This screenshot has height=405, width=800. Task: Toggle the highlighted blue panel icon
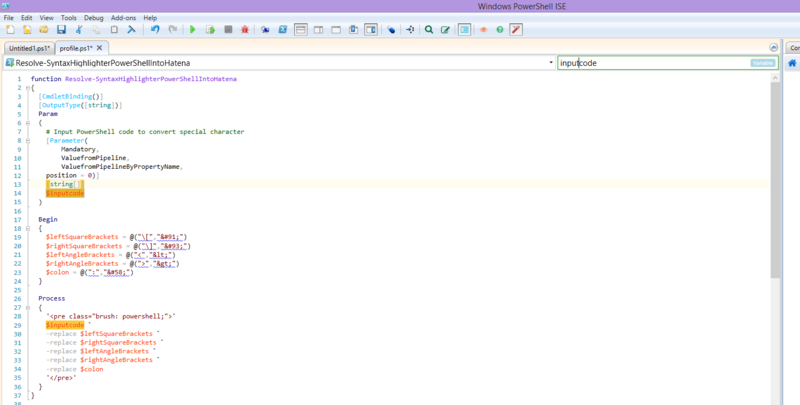464,30
